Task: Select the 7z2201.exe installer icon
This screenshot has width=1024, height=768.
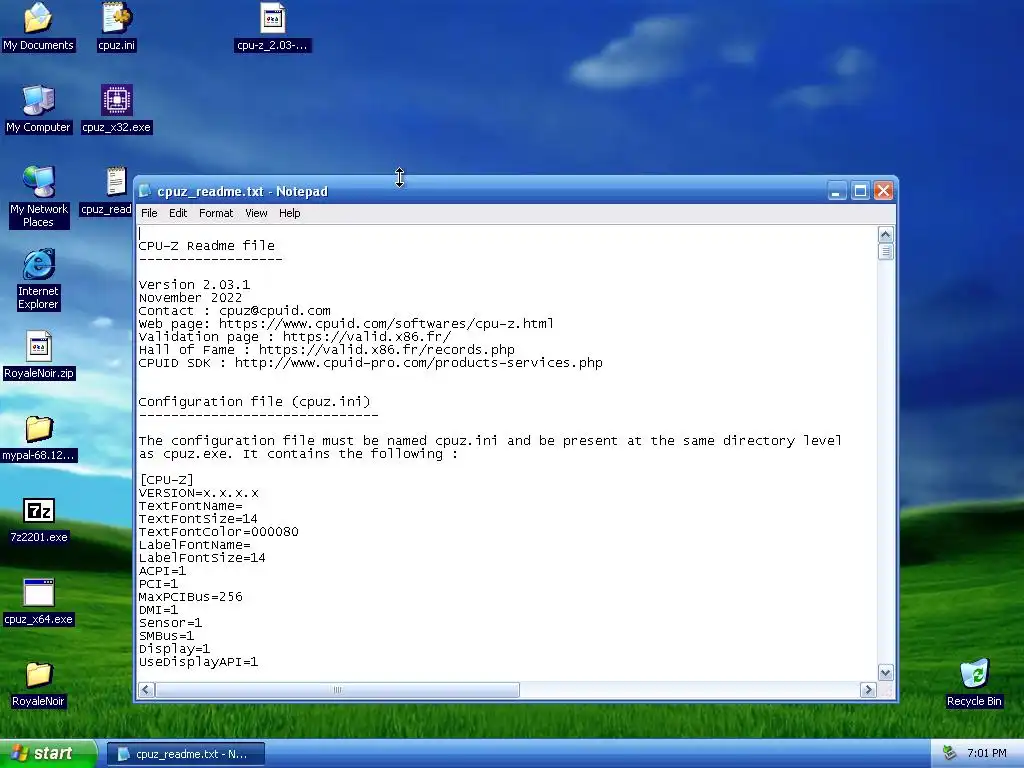Action: tap(39, 519)
